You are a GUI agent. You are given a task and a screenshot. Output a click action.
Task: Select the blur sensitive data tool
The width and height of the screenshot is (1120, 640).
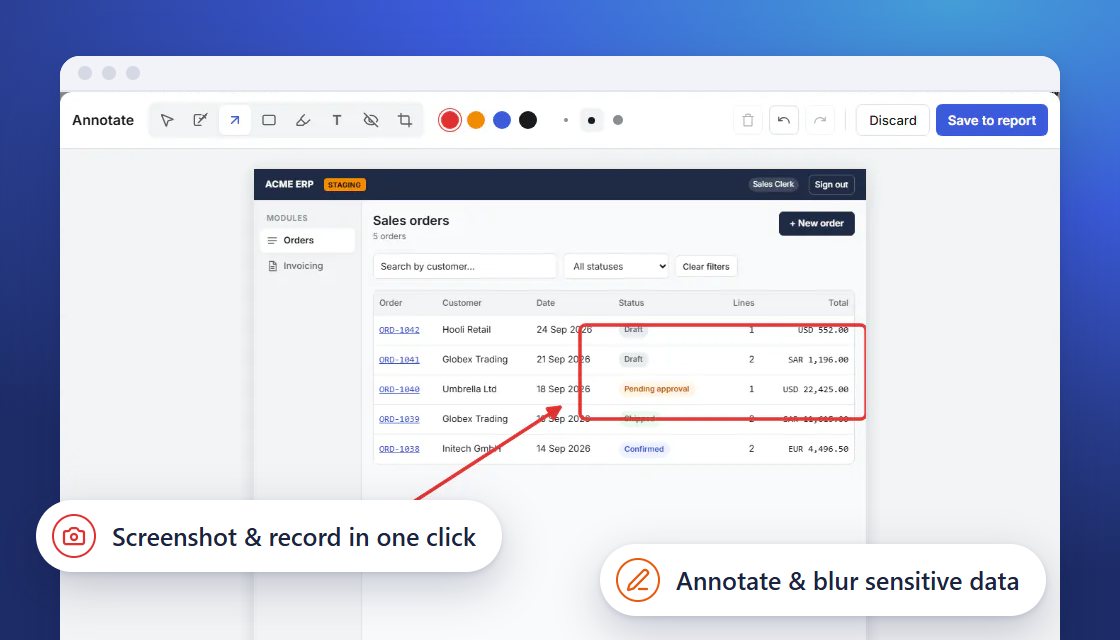tap(371, 120)
